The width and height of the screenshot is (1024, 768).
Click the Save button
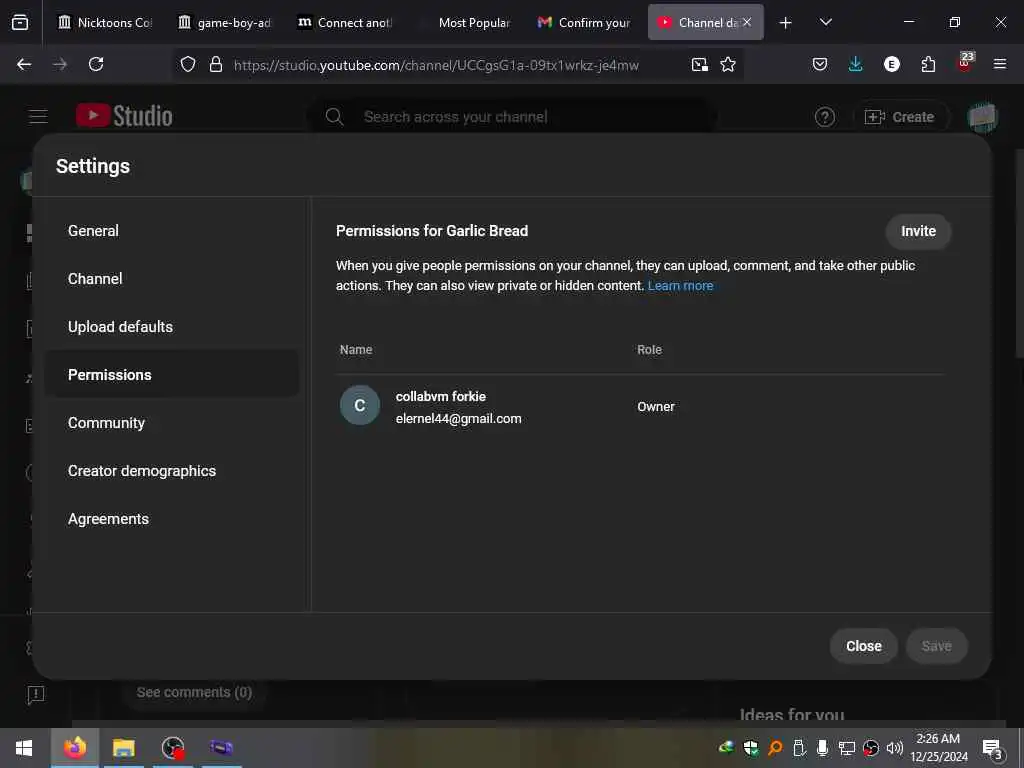936,646
